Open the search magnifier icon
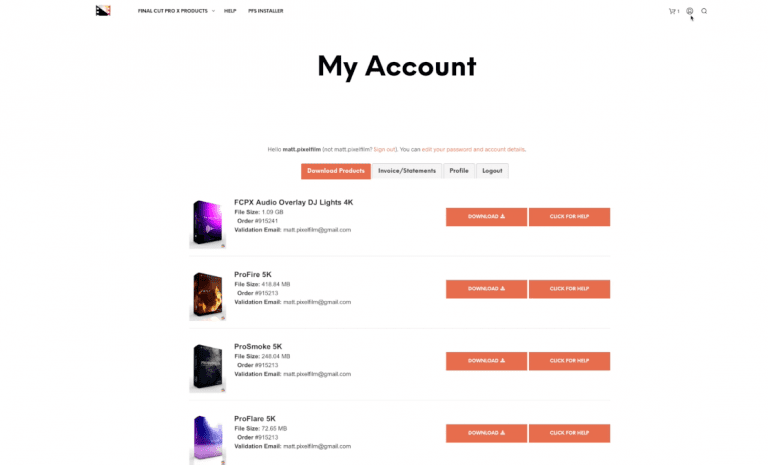Screen dimensions: 768x465 704,11
